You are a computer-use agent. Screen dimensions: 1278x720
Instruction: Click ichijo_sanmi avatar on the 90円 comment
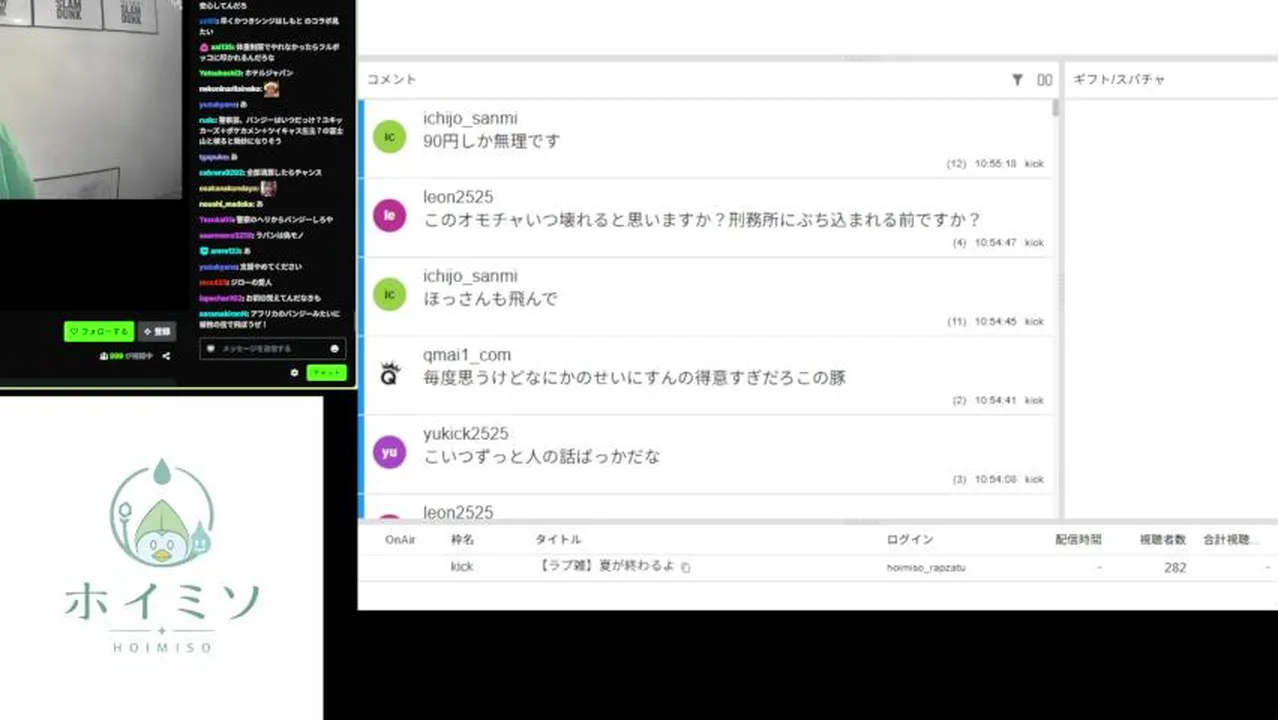click(389, 137)
